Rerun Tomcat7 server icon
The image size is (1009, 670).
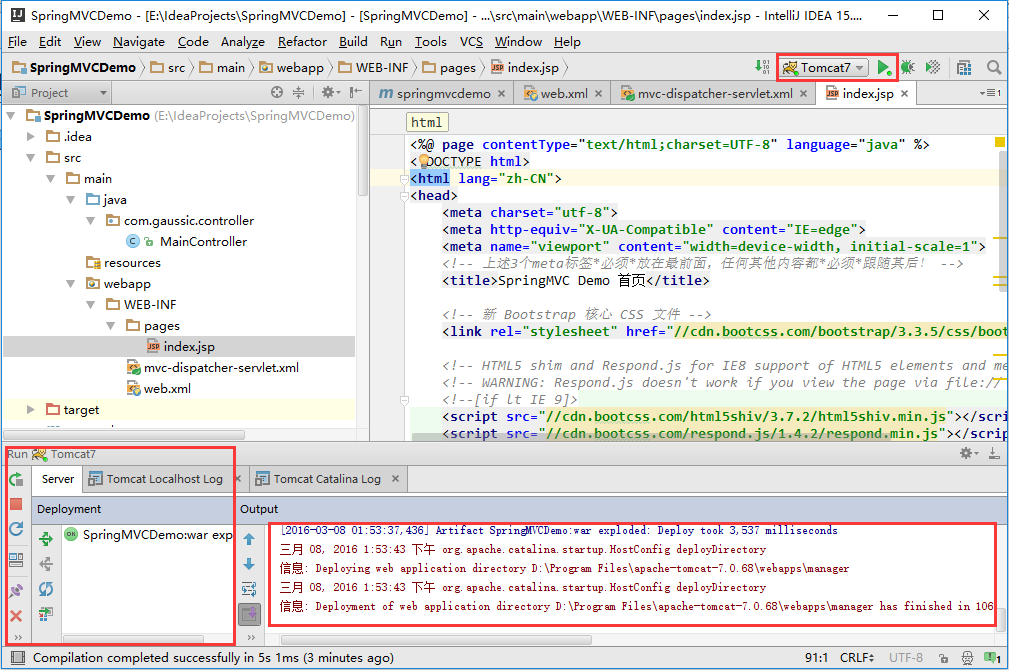(16, 479)
